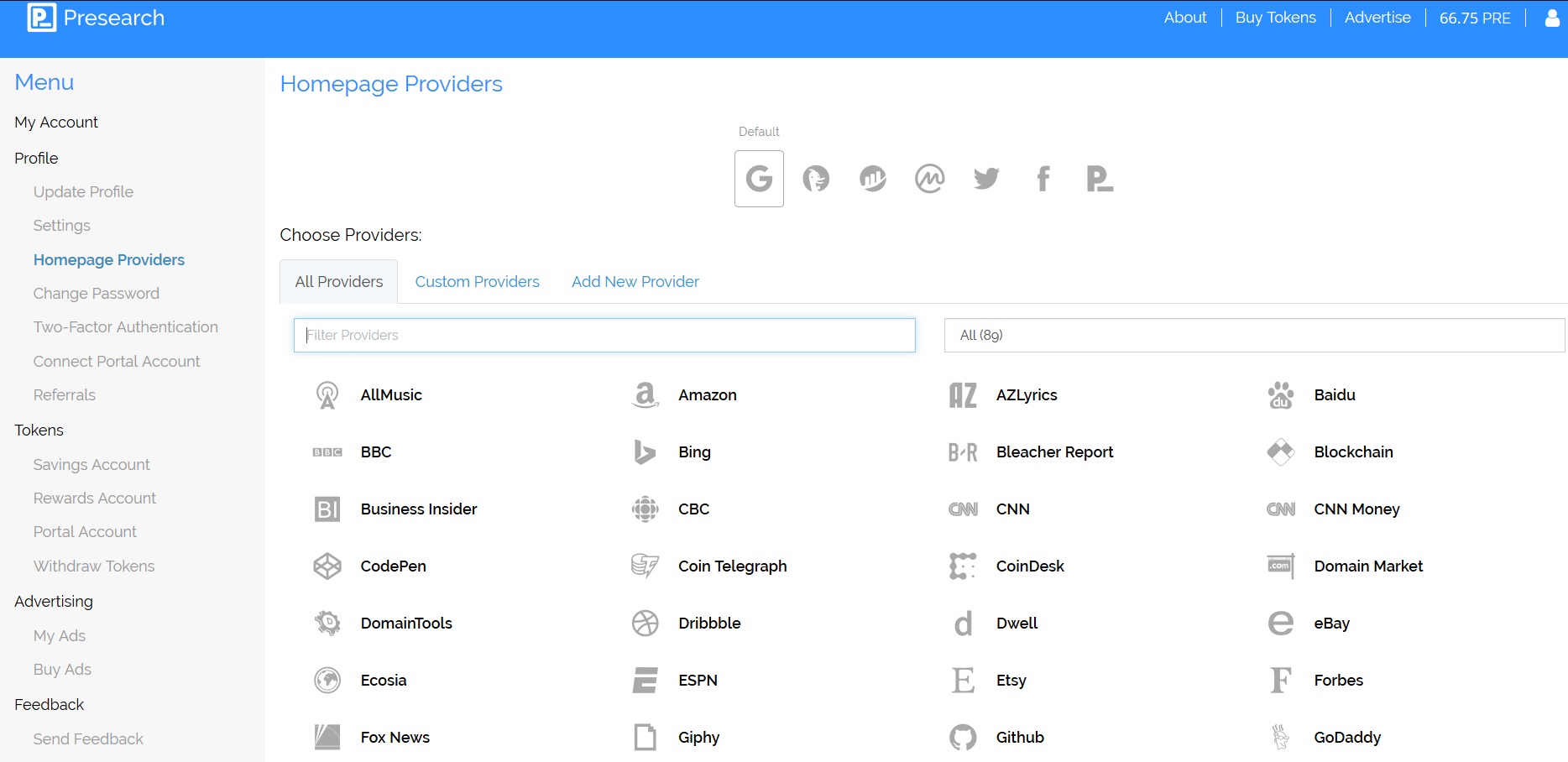The width and height of the screenshot is (1568, 762).
Task: Click the Presearch P icon in defaults row
Action: pos(1099,179)
